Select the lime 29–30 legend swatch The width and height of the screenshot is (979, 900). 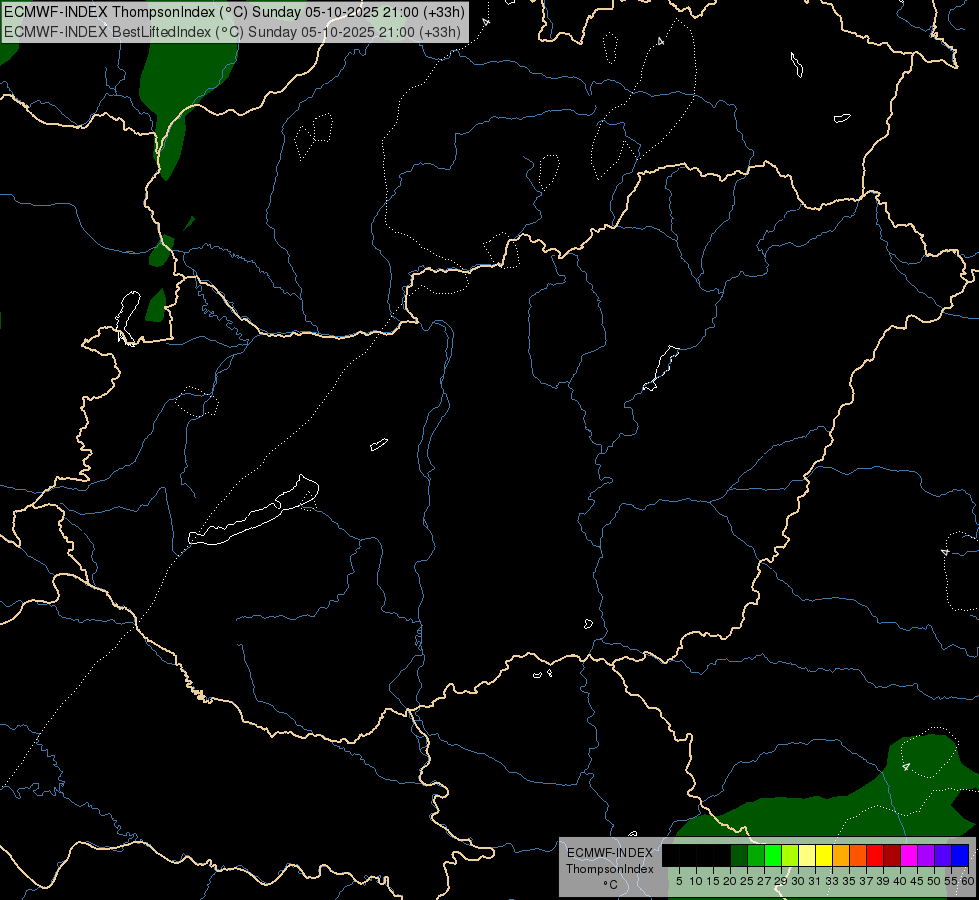click(790, 855)
